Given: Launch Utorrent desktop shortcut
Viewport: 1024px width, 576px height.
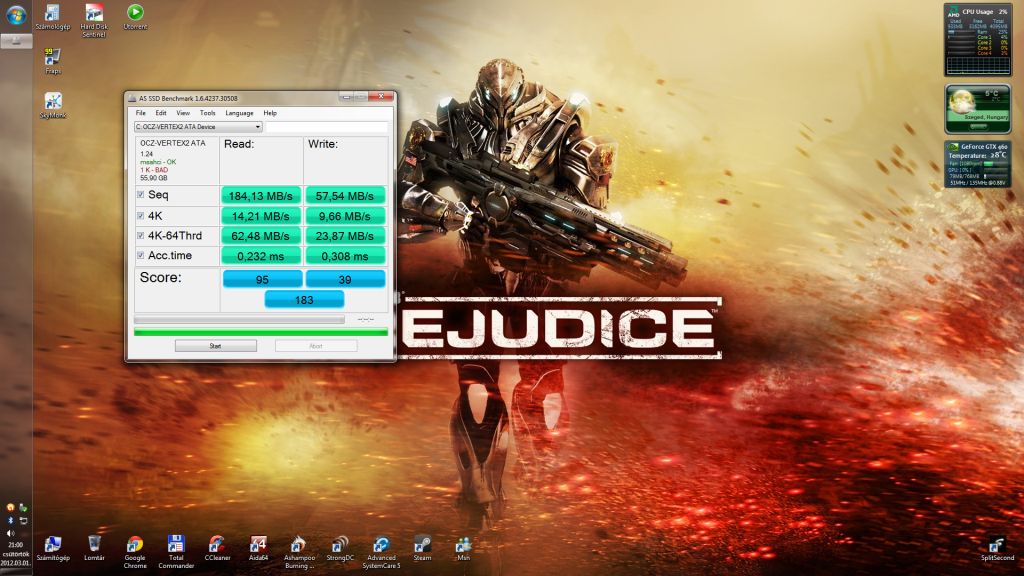Looking at the screenshot, I should coord(135,17).
